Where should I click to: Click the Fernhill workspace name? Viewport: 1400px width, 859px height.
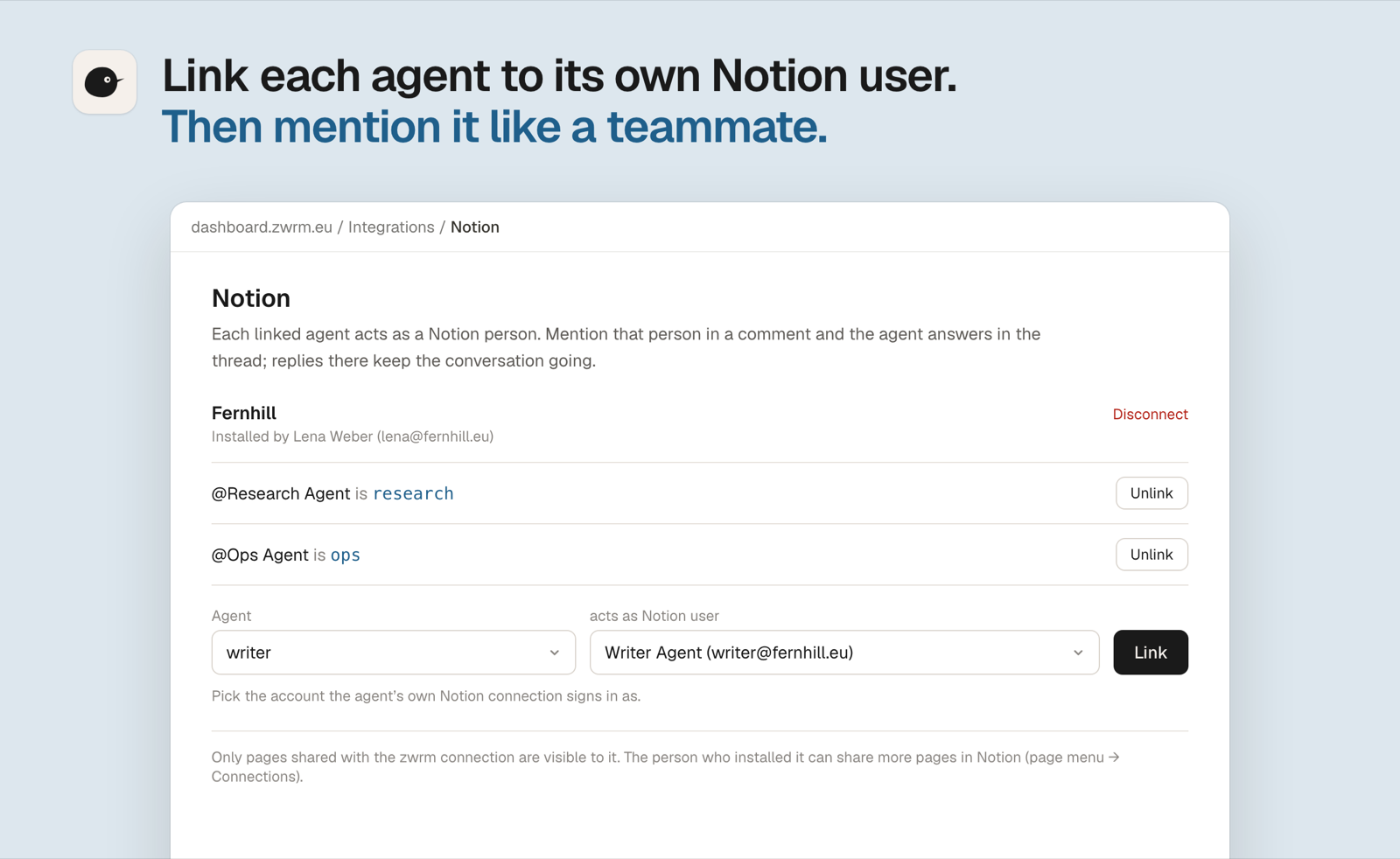click(x=244, y=413)
